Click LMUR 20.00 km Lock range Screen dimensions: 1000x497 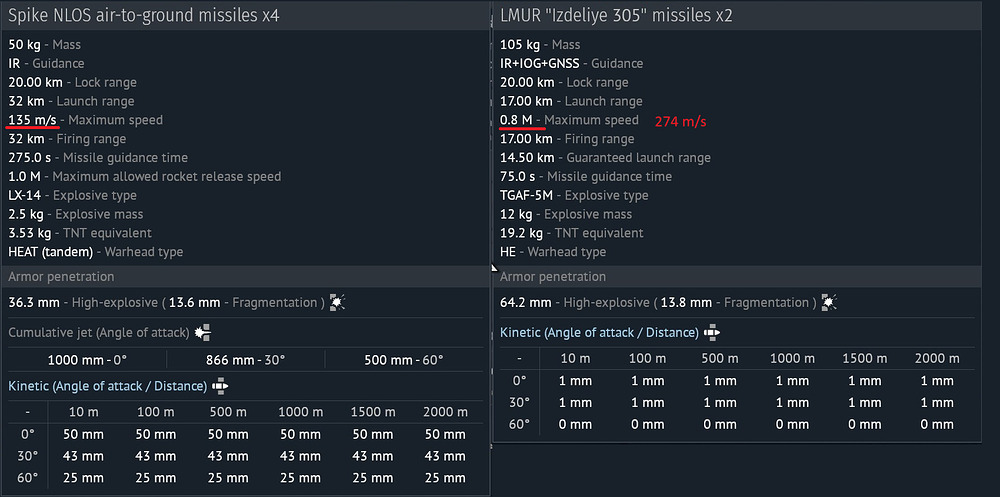(x=564, y=82)
